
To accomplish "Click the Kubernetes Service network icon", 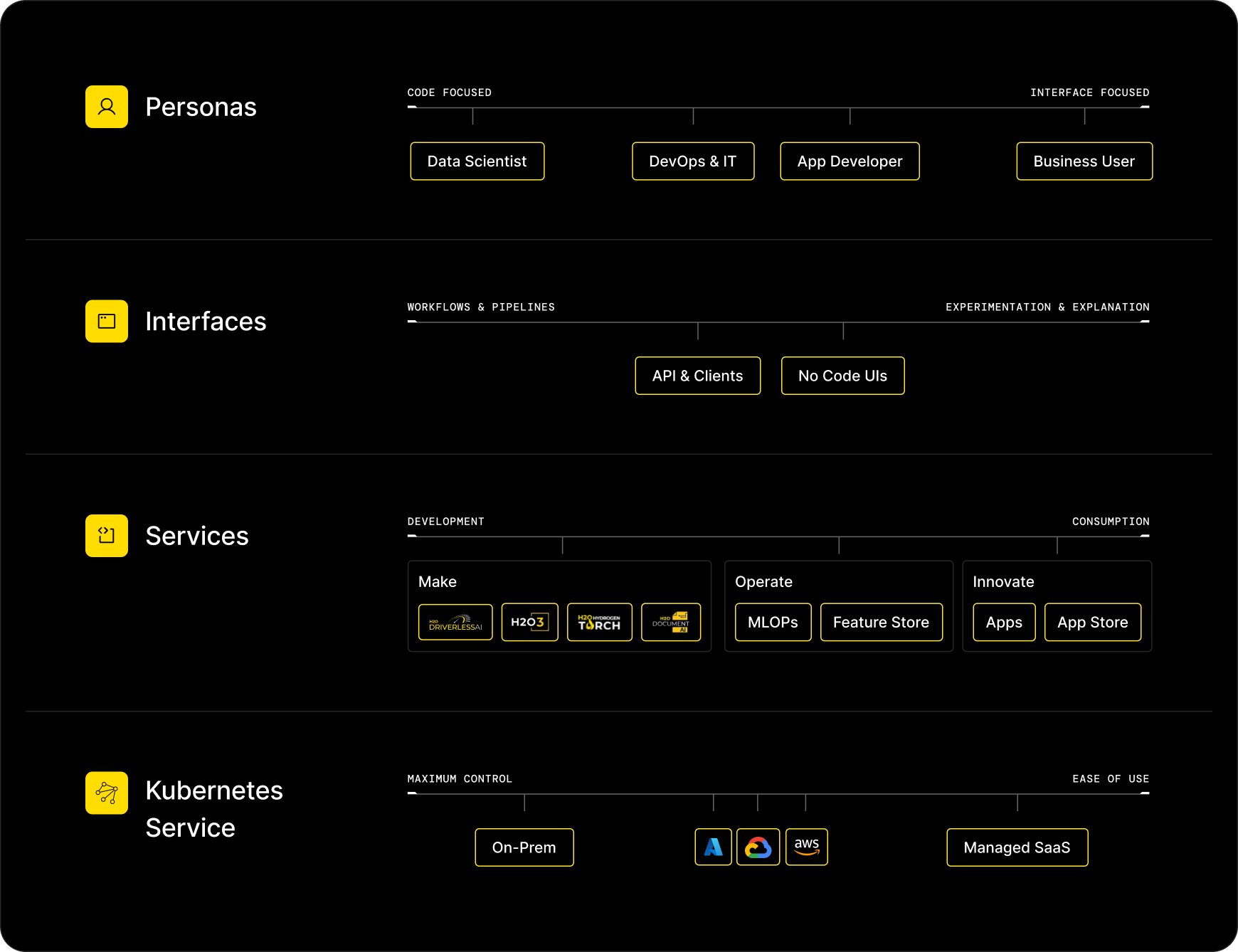I will [x=107, y=793].
